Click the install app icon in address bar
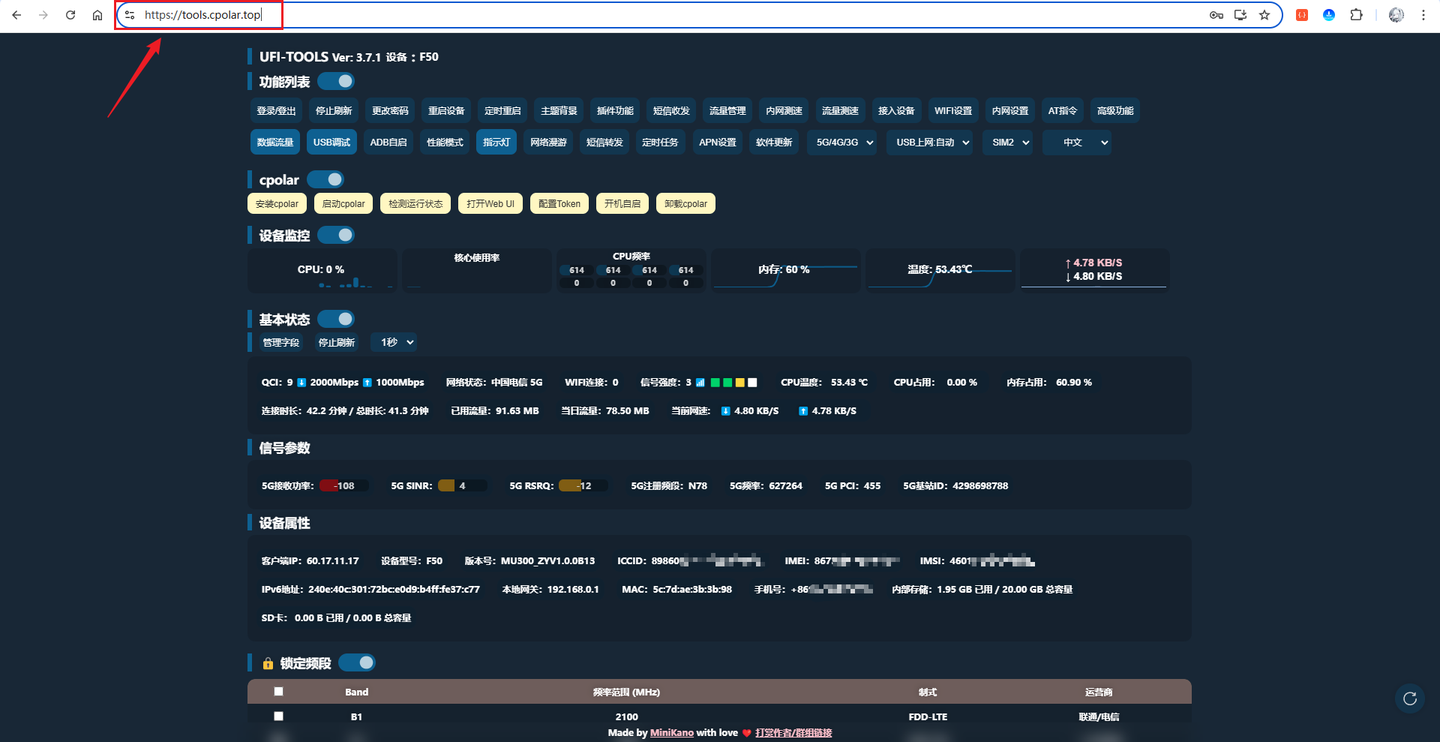This screenshot has width=1440, height=742. (x=1241, y=15)
